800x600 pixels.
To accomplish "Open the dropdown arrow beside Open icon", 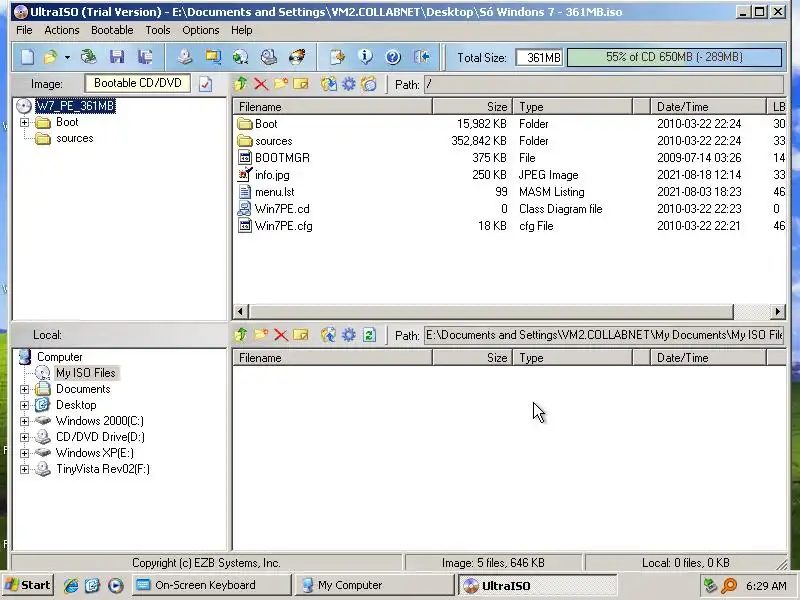I will tap(67, 57).
